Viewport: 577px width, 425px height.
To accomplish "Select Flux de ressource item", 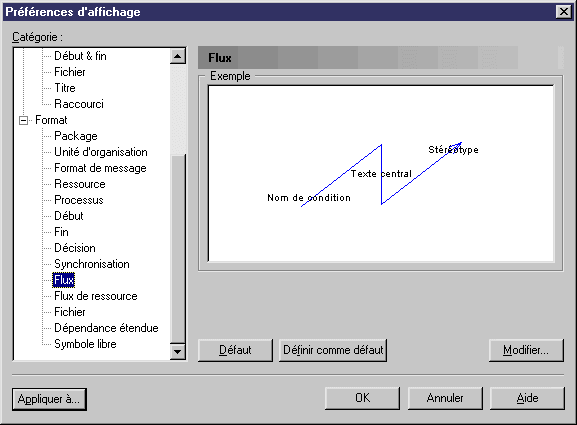I will click(x=96, y=296).
